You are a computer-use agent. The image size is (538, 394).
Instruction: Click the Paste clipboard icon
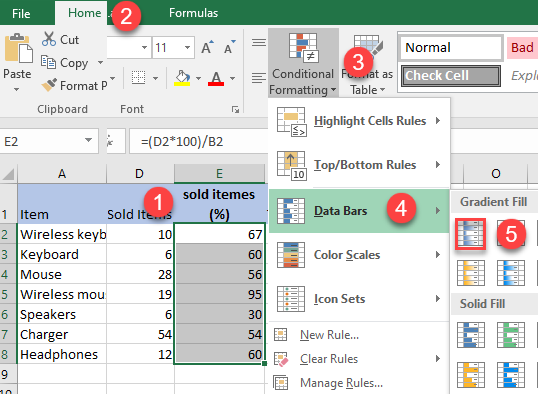click(x=19, y=48)
